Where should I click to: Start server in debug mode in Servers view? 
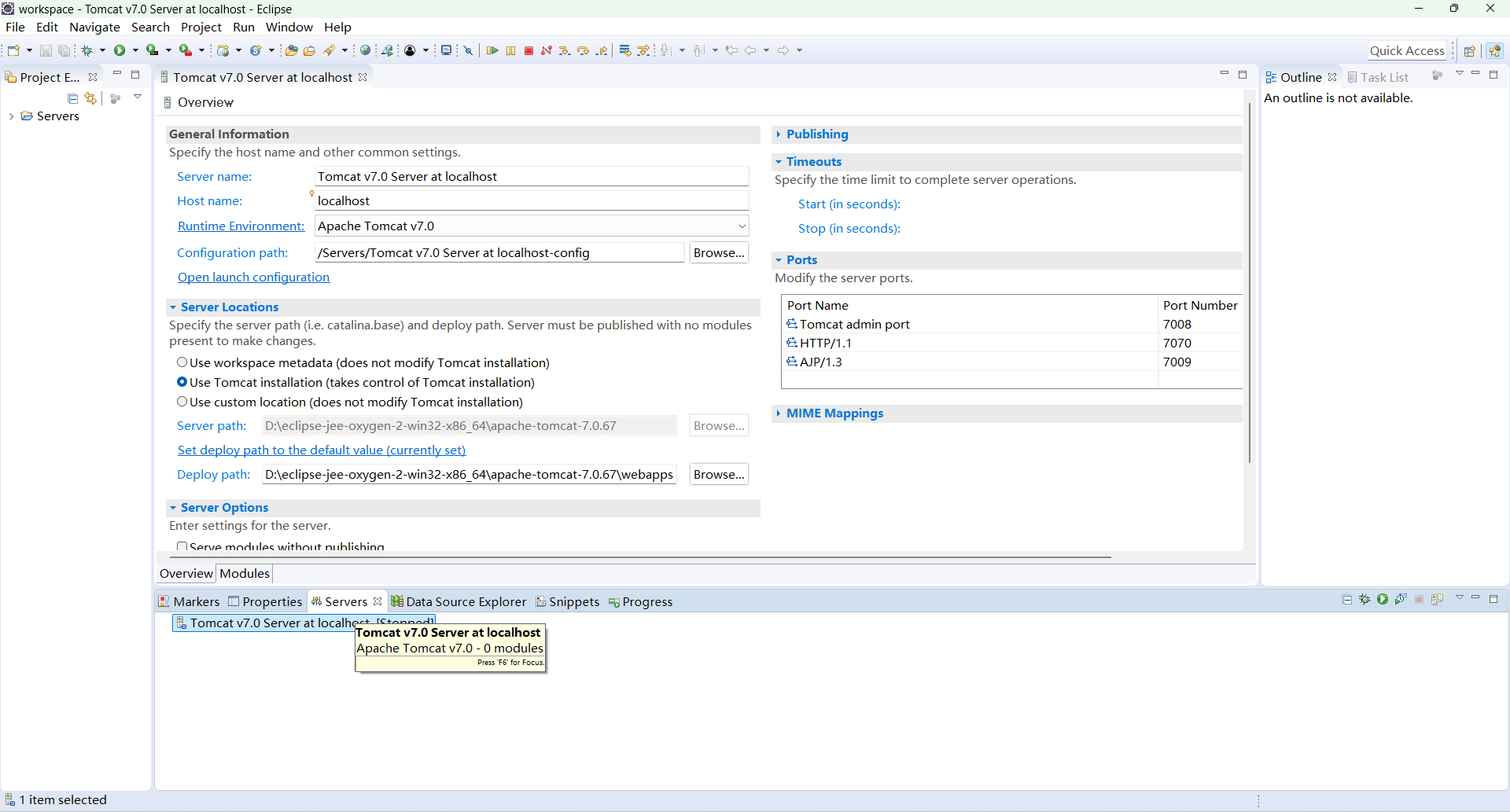pyautogui.click(x=1365, y=599)
